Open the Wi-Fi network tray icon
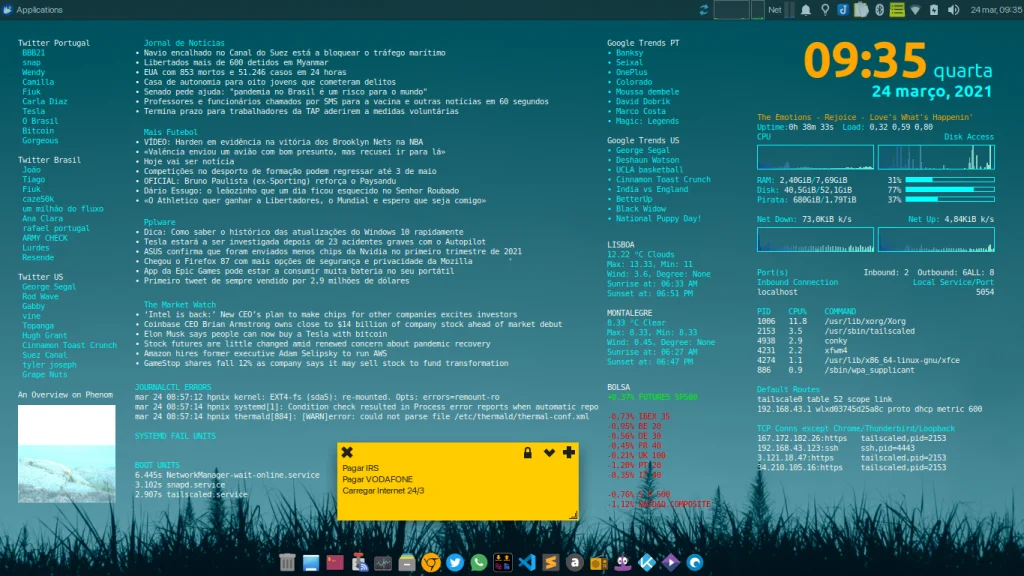The height and width of the screenshot is (576, 1024). pyautogui.click(x=916, y=10)
